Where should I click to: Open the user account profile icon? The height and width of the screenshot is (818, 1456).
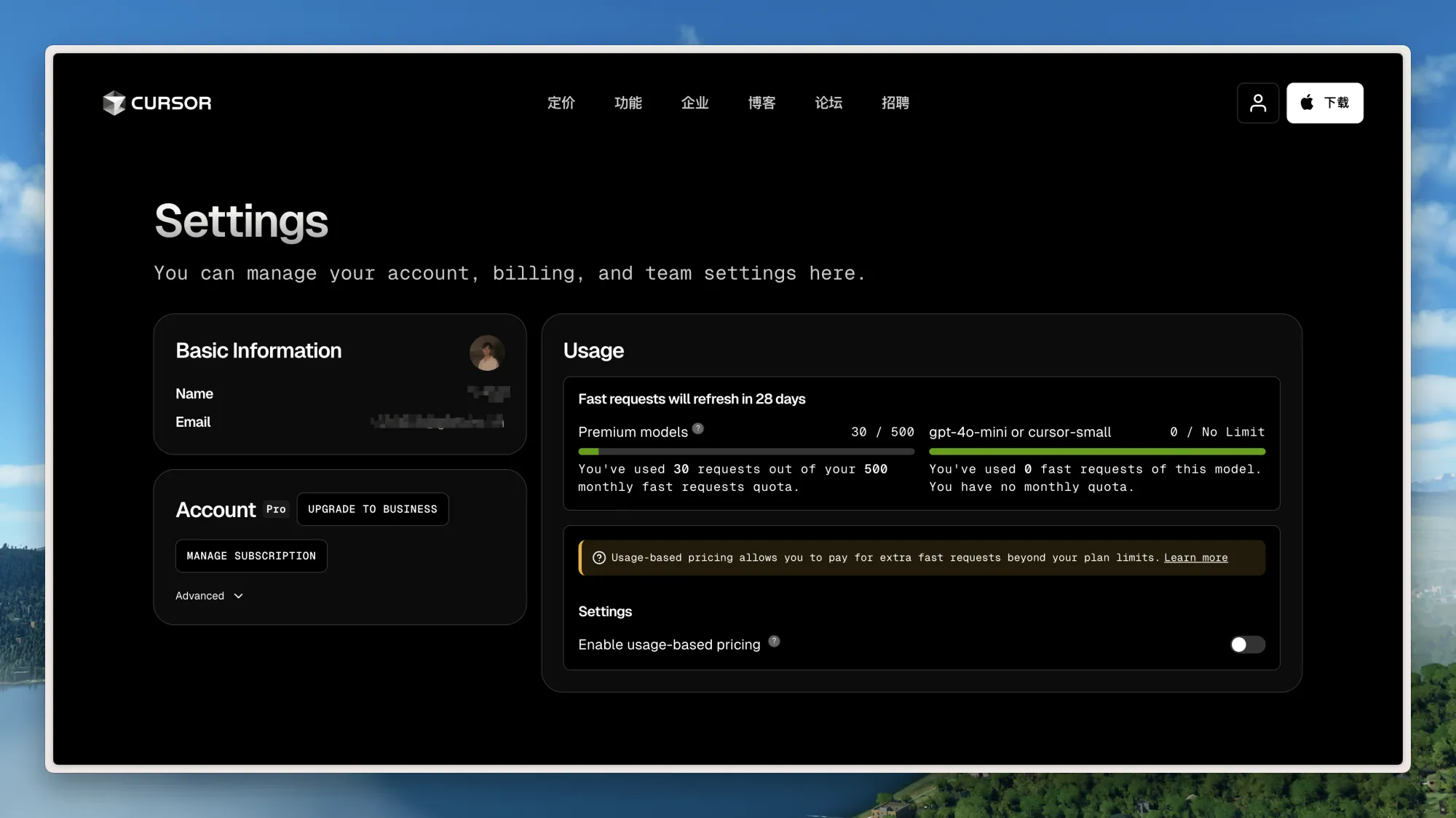1257,103
